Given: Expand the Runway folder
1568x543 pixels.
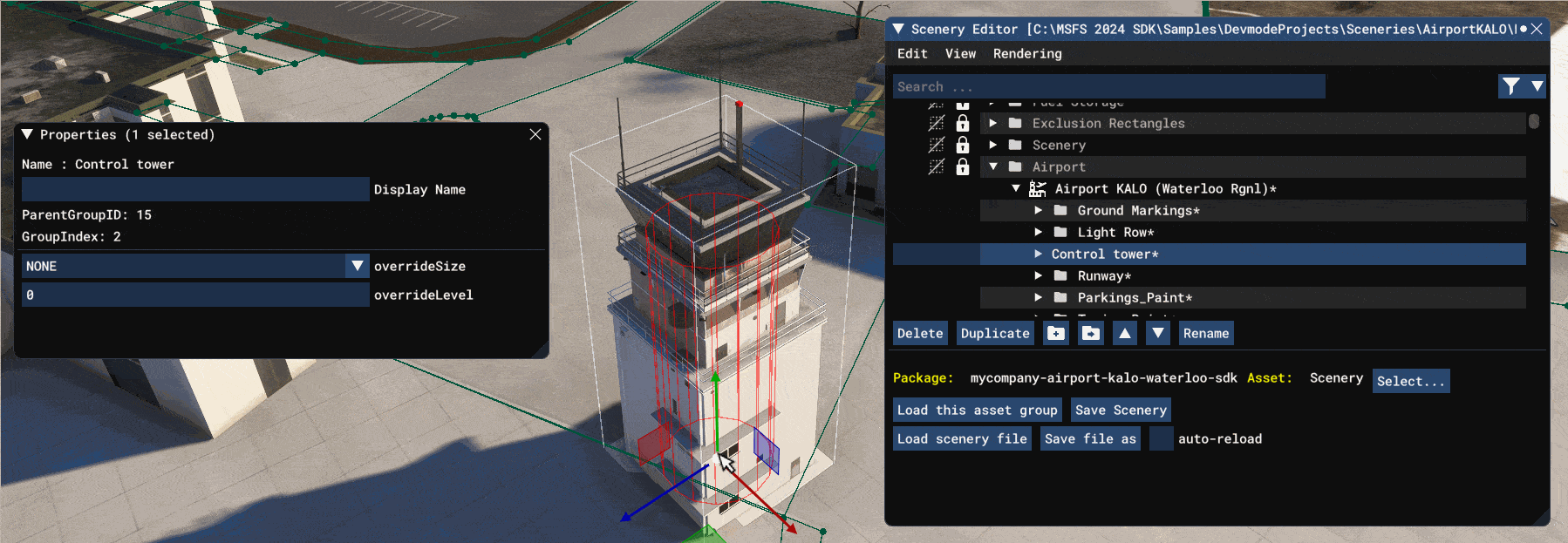Looking at the screenshot, I should [1038, 275].
